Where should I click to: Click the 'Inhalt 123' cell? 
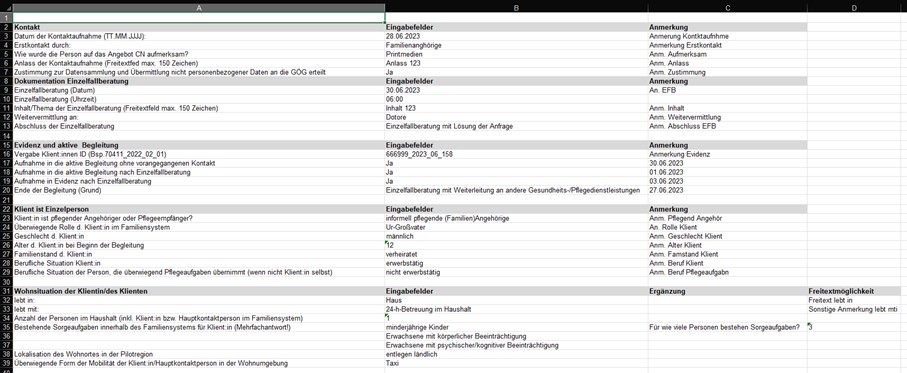[x=516, y=108]
